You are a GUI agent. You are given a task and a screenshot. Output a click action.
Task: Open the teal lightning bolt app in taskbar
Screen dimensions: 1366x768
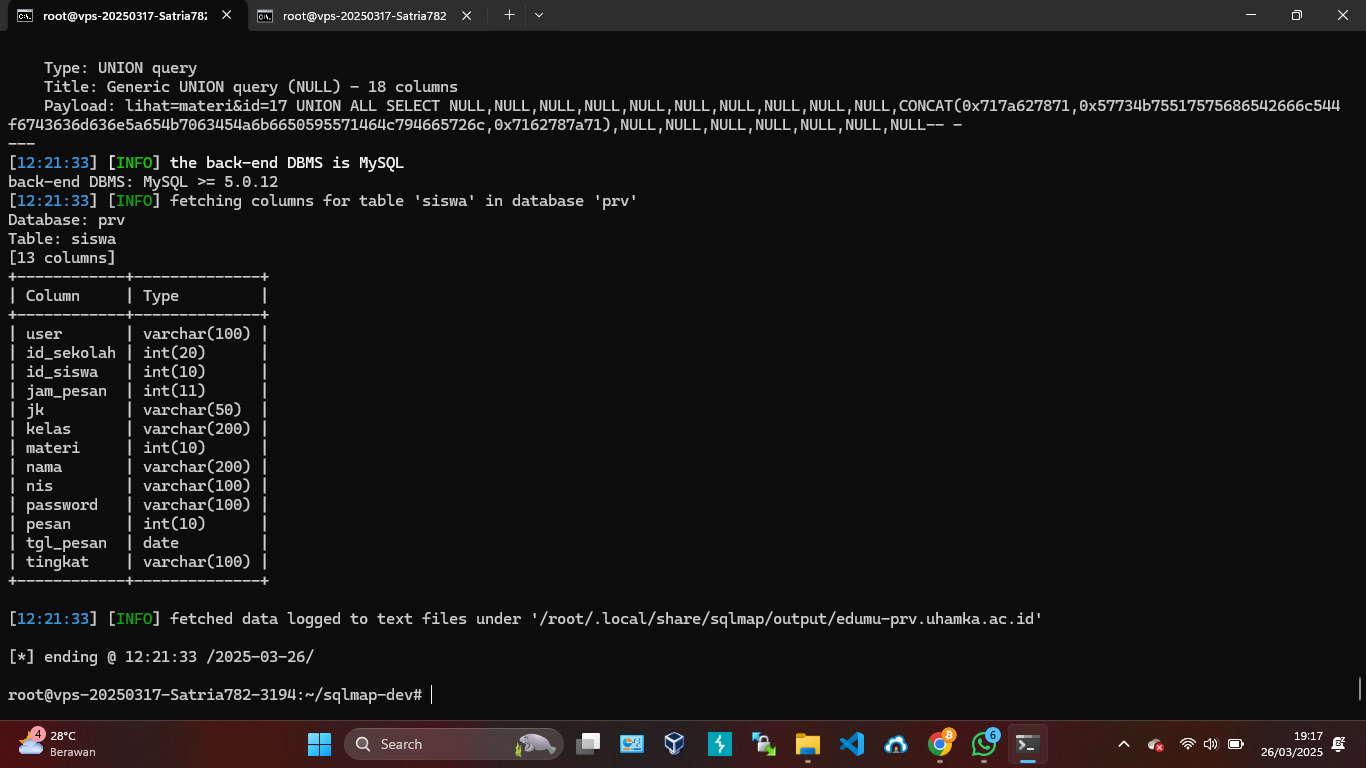(x=719, y=744)
